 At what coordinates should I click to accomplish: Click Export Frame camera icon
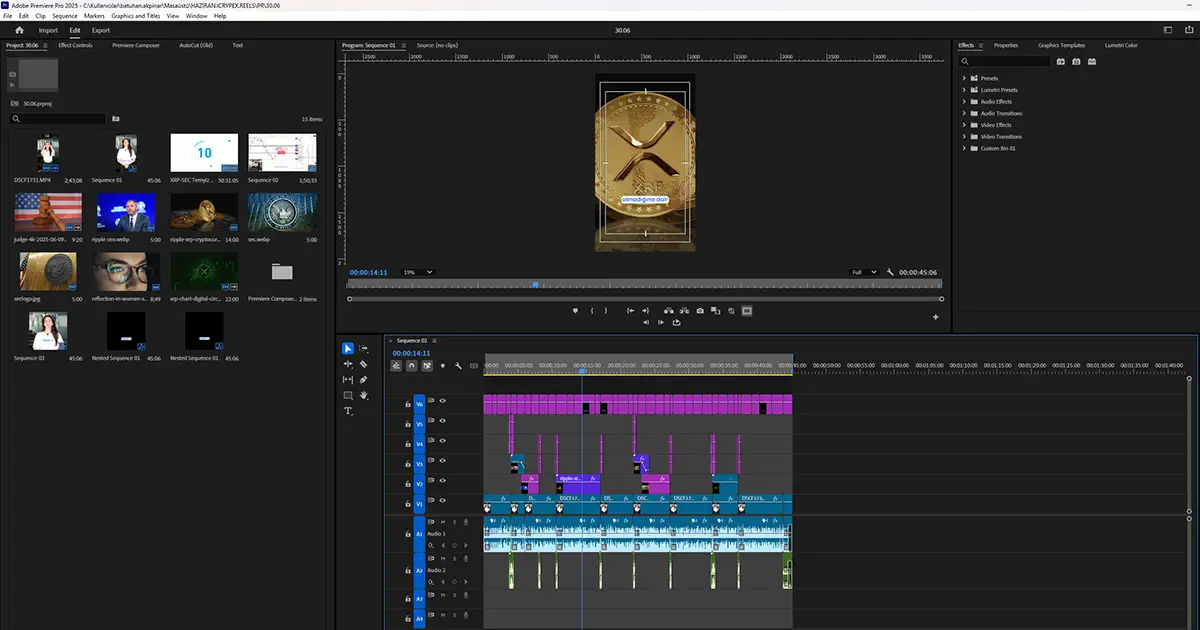tap(700, 310)
